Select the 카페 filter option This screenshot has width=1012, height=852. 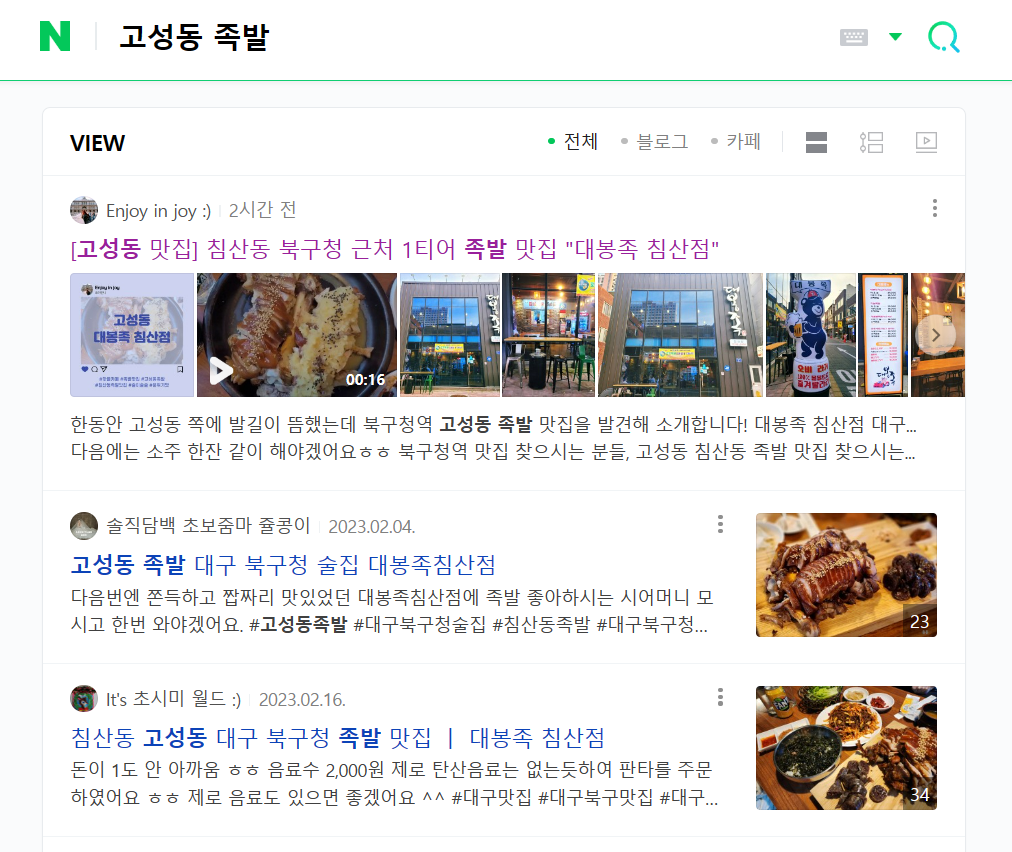point(736,141)
